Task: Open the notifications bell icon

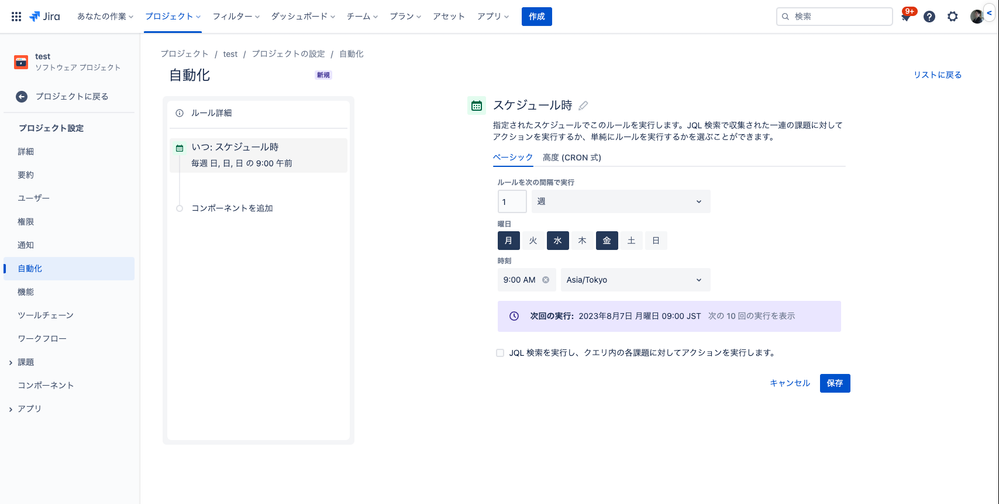Action: click(906, 17)
